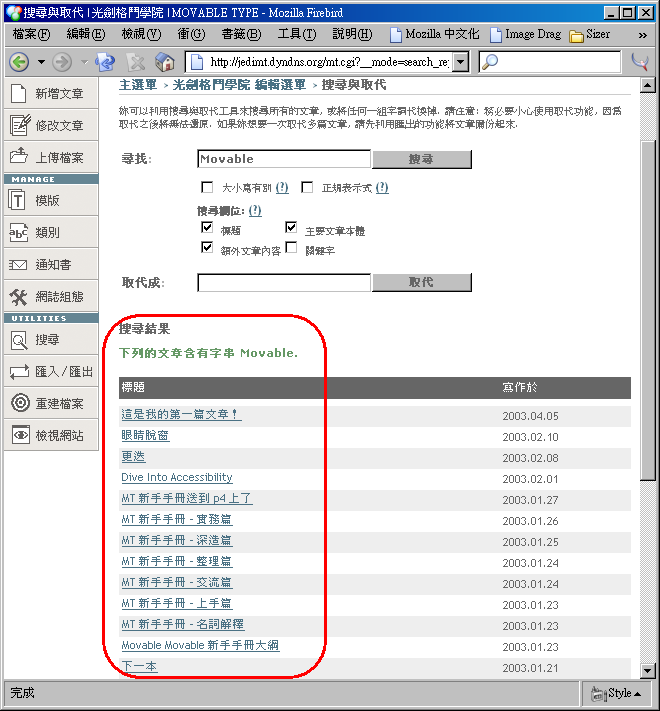Click the Home house icon
The image size is (660, 711).
(x=165, y=62)
